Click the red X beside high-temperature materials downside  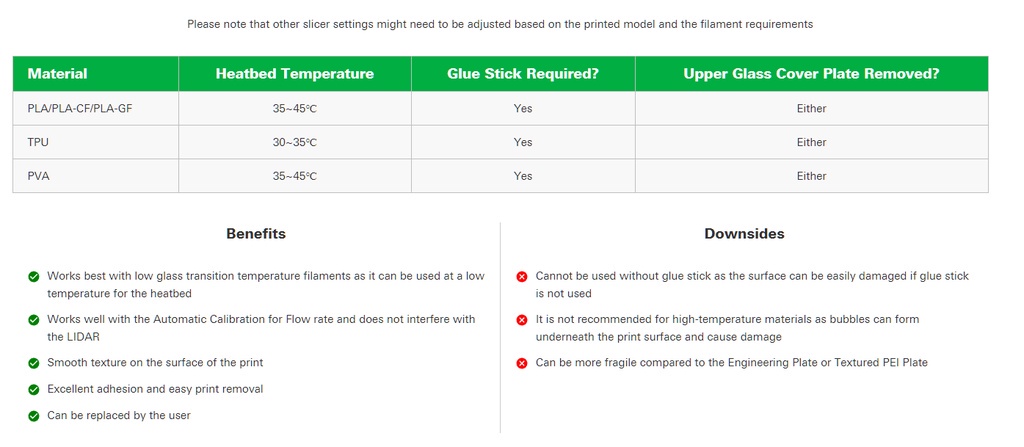click(522, 320)
